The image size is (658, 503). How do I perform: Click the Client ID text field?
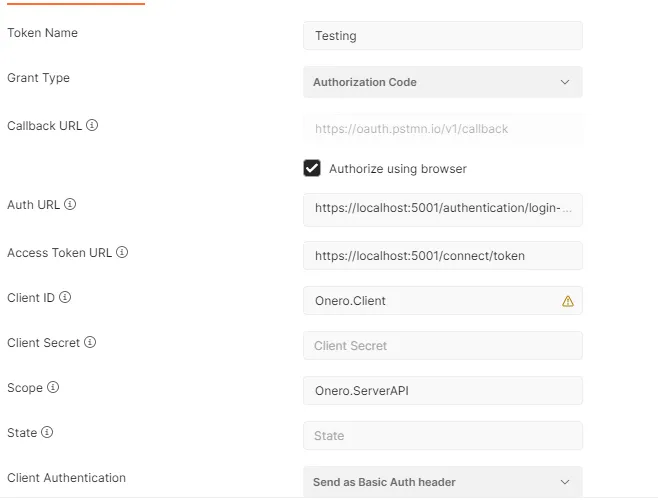[430, 301]
